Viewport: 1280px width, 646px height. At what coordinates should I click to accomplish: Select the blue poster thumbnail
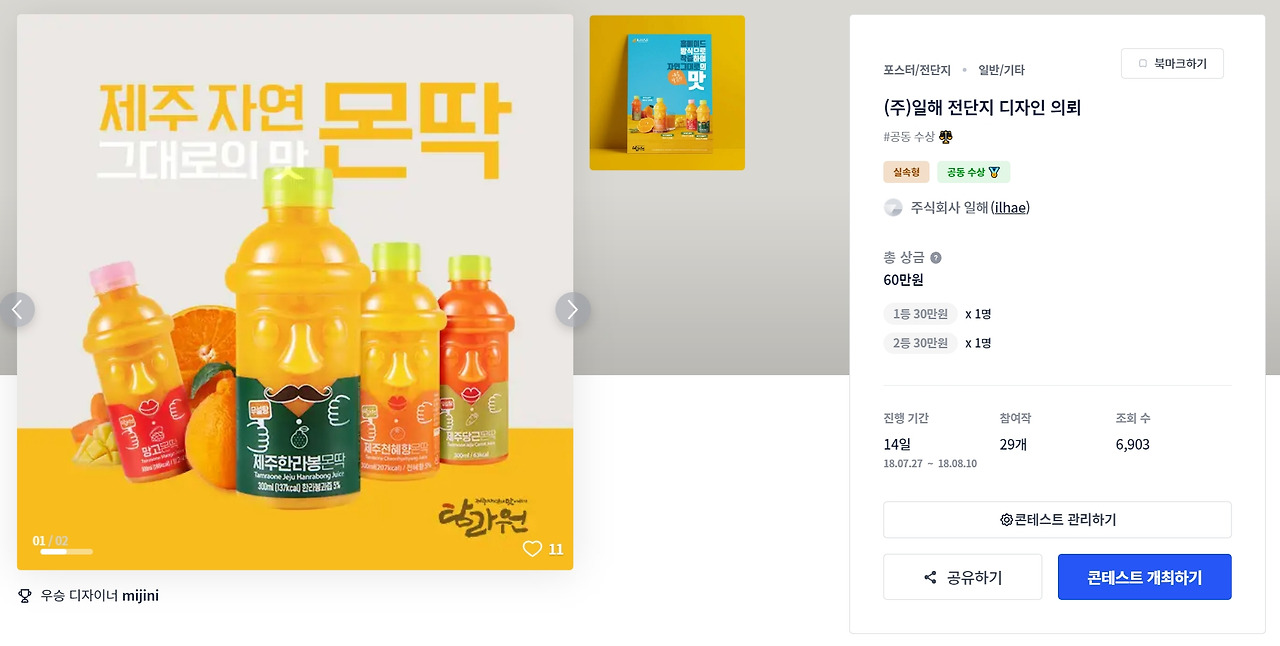point(667,93)
